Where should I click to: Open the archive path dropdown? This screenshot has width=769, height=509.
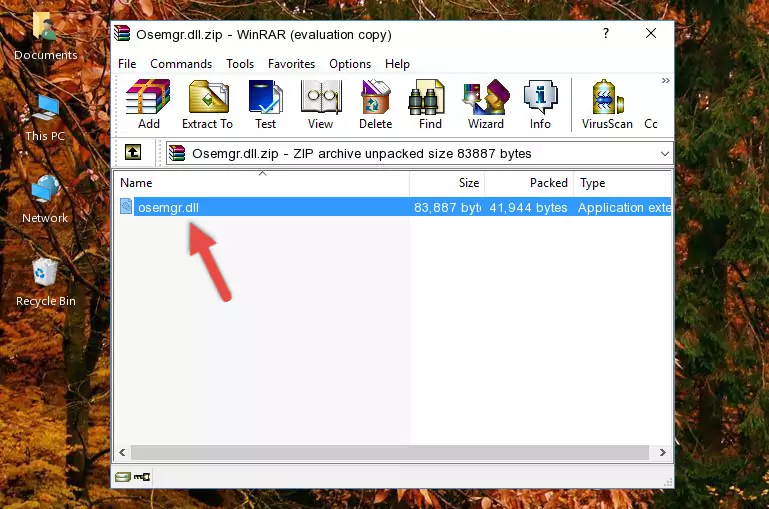click(x=665, y=153)
